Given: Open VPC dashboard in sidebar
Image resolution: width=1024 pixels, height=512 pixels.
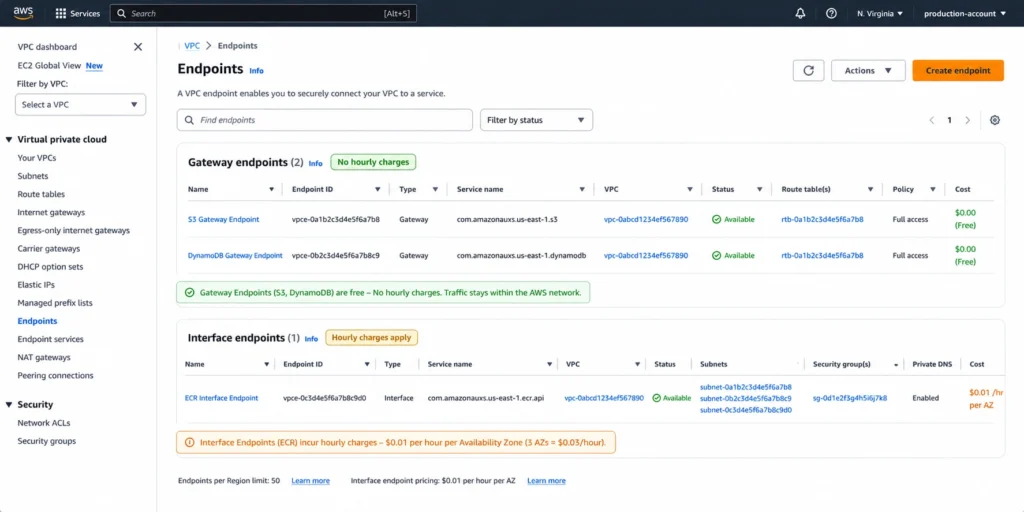Looking at the screenshot, I should click(x=47, y=47).
